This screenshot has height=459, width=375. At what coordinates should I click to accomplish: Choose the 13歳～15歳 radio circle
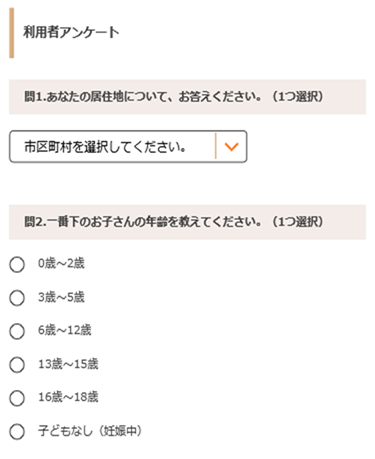(17, 365)
